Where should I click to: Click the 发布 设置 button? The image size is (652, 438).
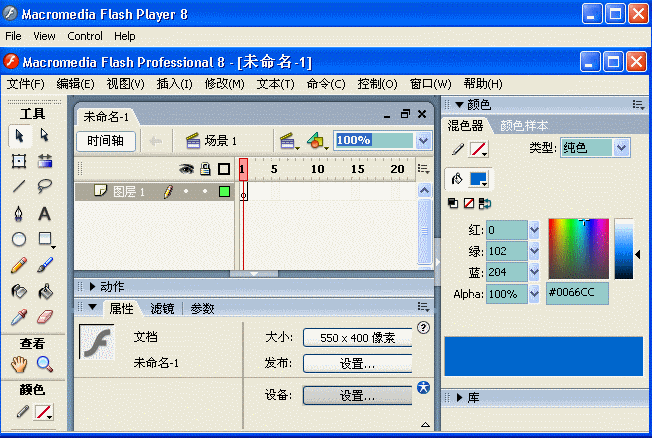pyautogui.click(x=358, y=364)
